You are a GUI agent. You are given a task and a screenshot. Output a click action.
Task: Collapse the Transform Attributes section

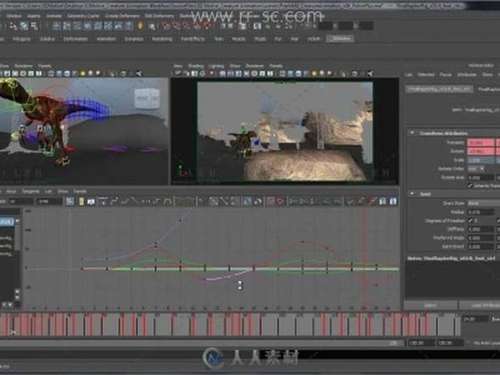(x=412, y=133)
